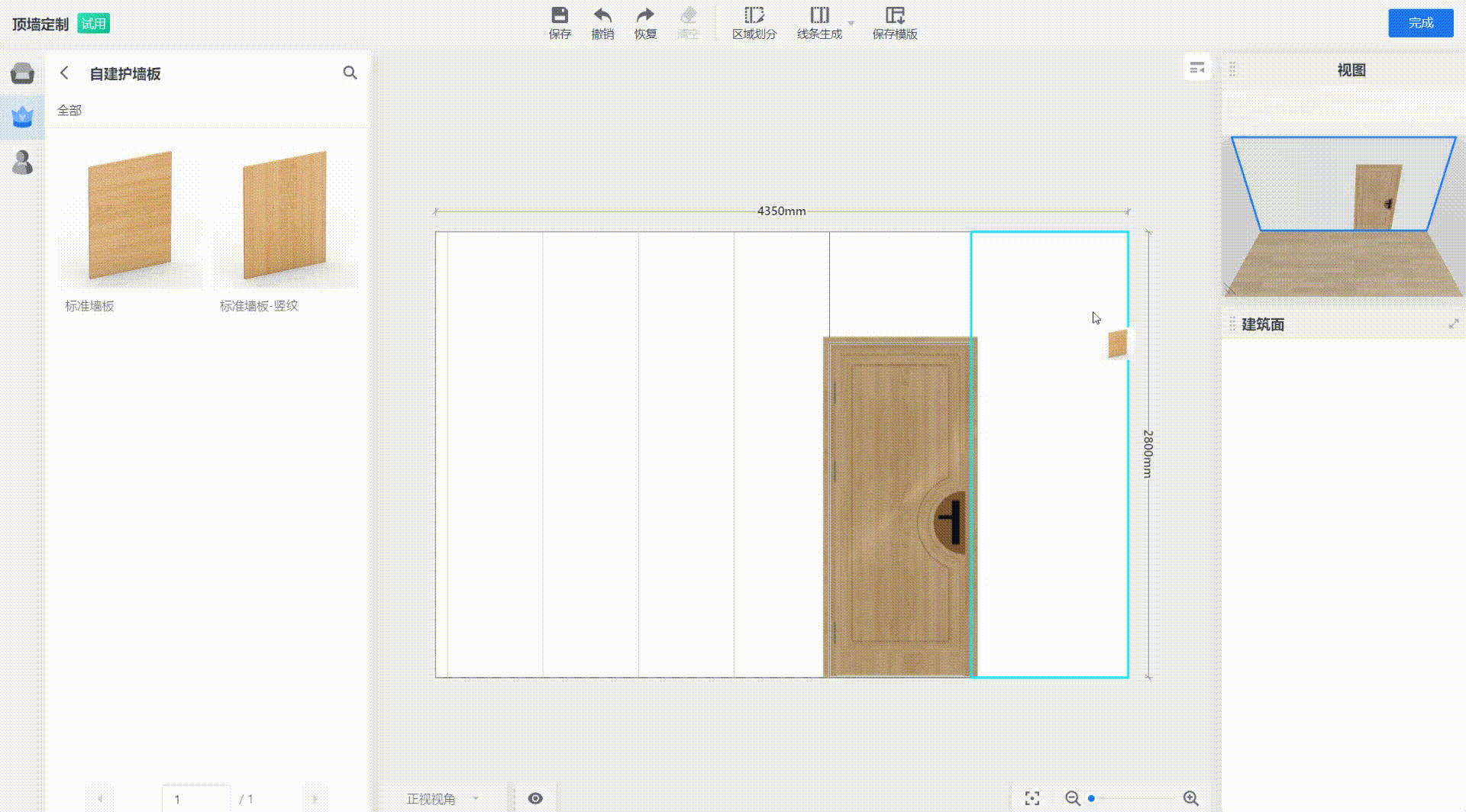Open the 正视视角 view angle dropdown

tap(443, 798)
